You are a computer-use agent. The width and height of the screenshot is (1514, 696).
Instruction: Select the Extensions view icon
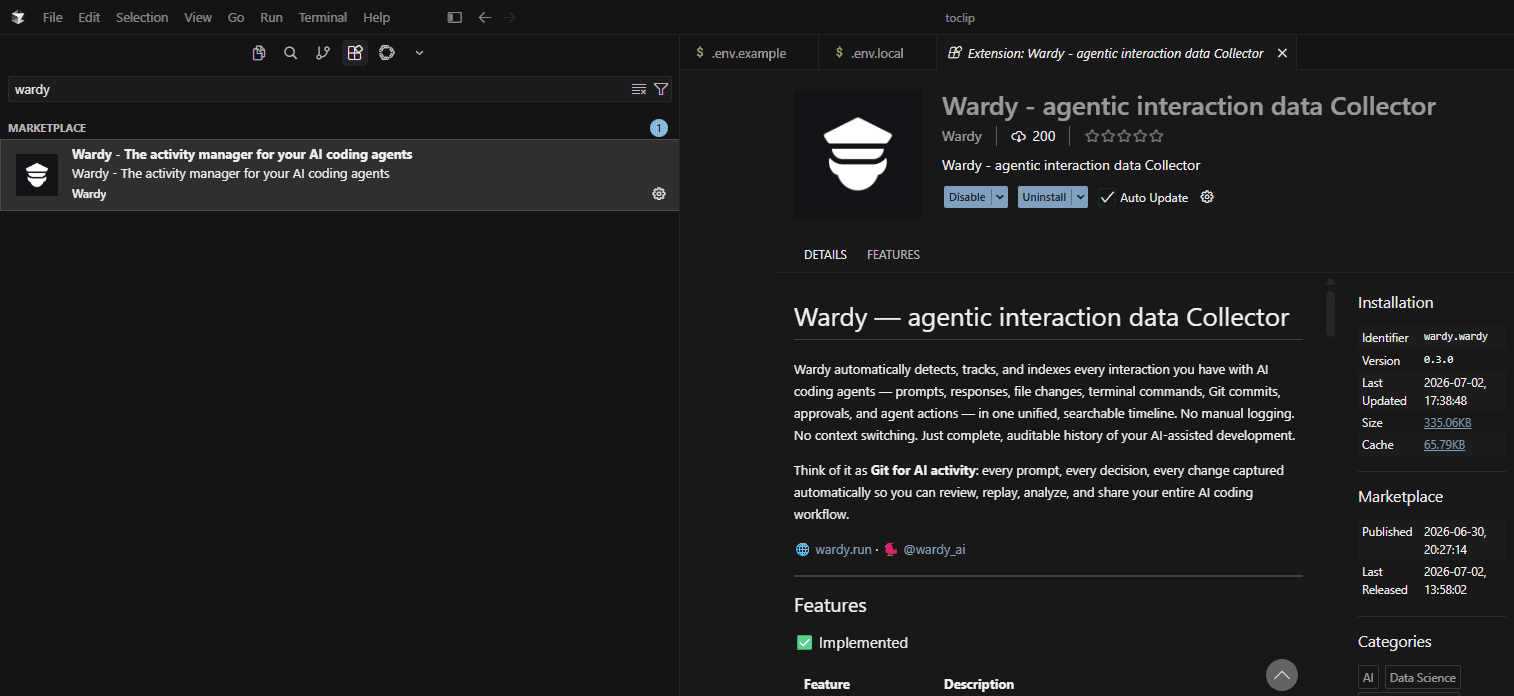point(355,53)
